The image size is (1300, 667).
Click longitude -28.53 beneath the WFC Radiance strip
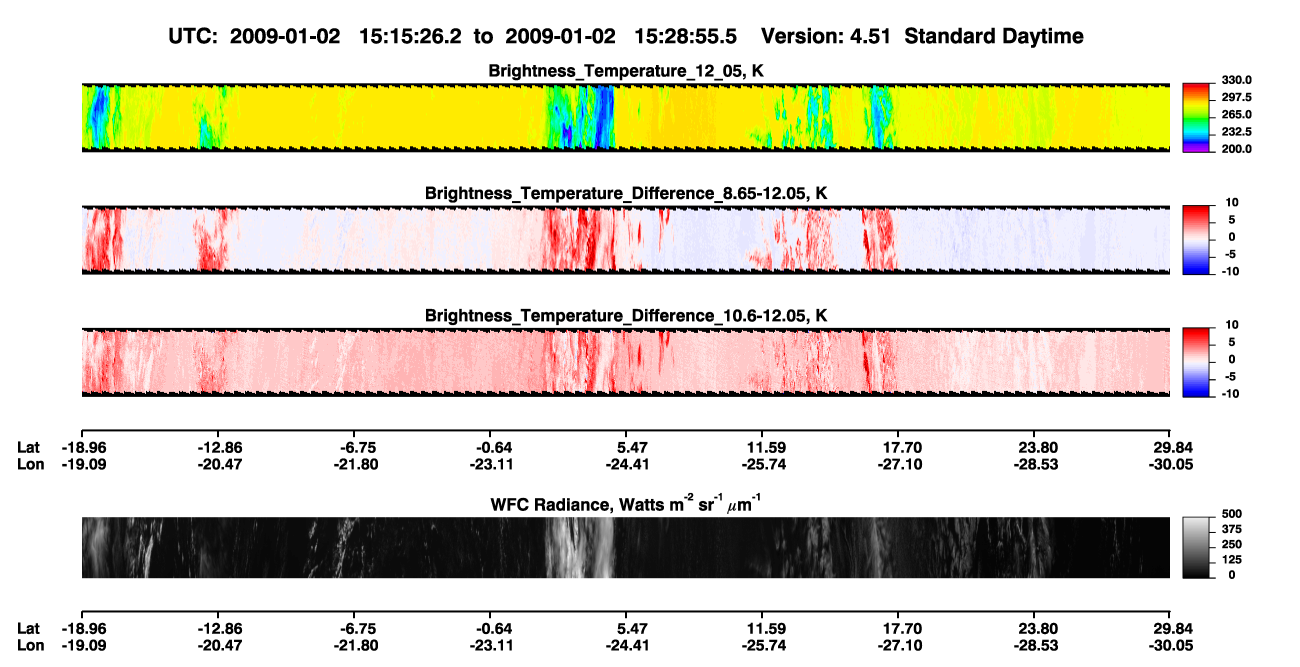coord(1034,644)
